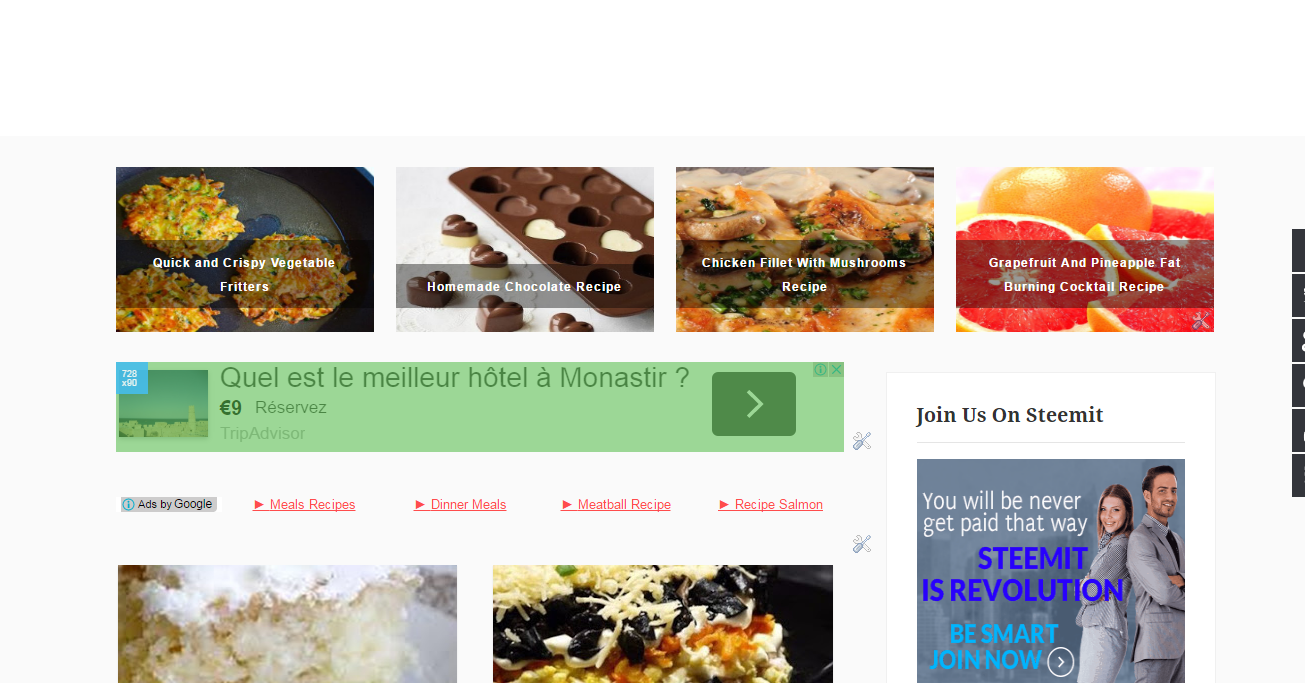Open the ad info icon on TripAdvisor banner
1305x683 pixels.
[x=820, y=369]
